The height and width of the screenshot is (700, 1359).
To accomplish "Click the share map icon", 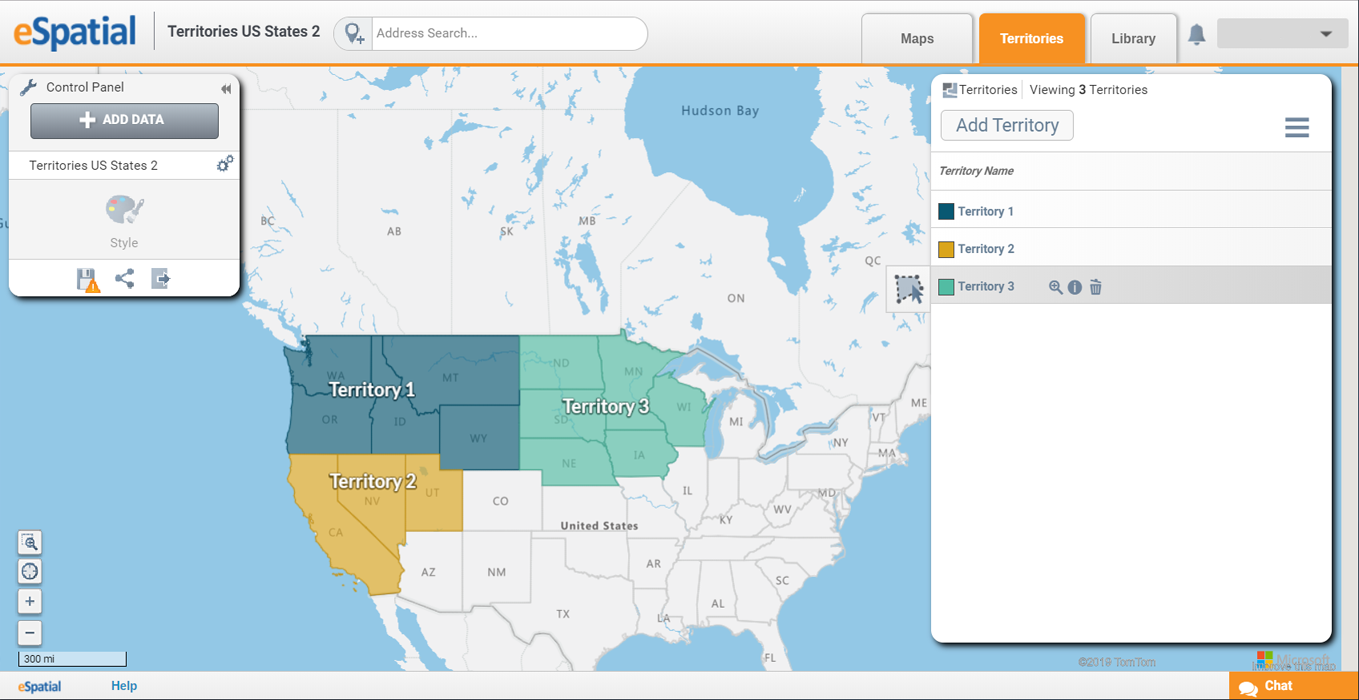I will coord(124,279).
